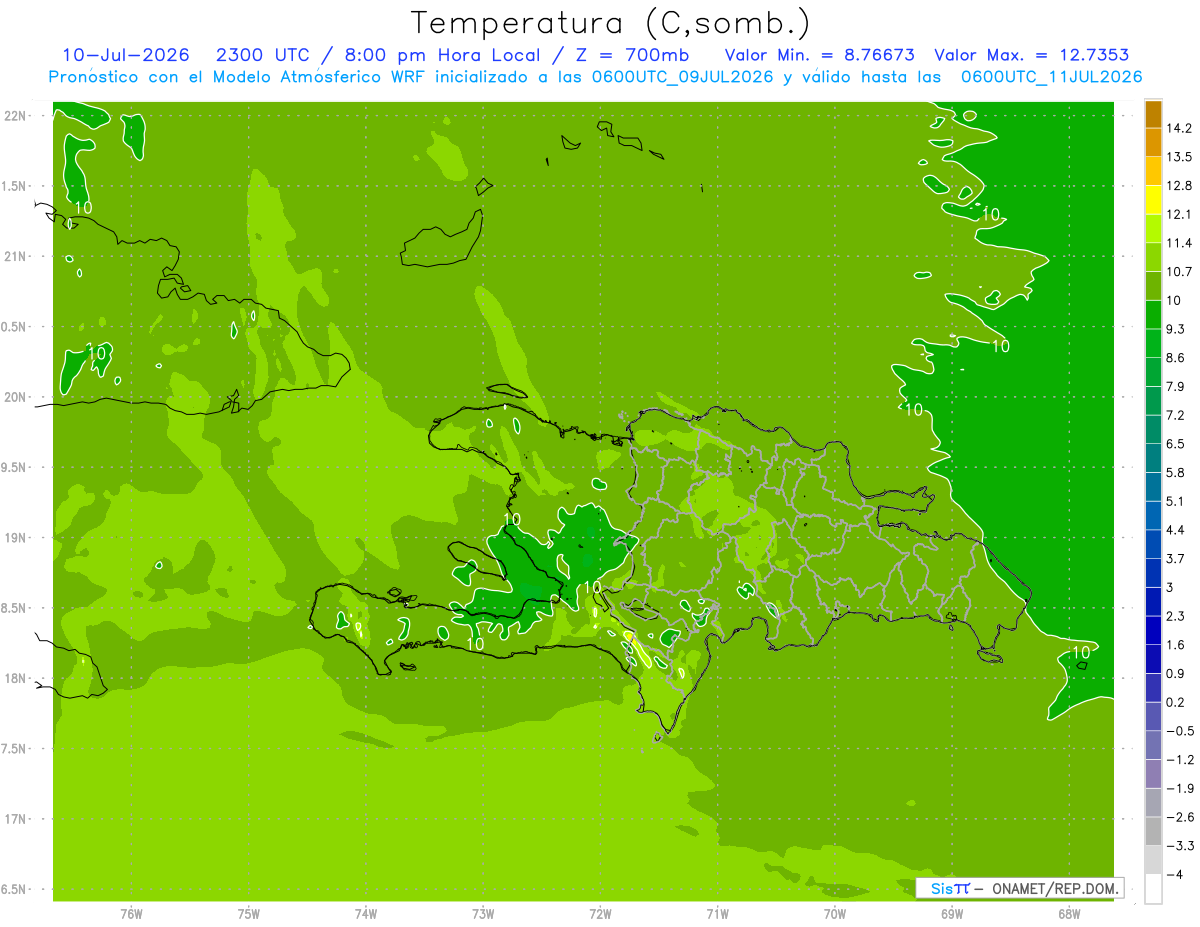Click the '8:00 pm Hora Local' text
The image size is (1200, 927).
point(441,55)
